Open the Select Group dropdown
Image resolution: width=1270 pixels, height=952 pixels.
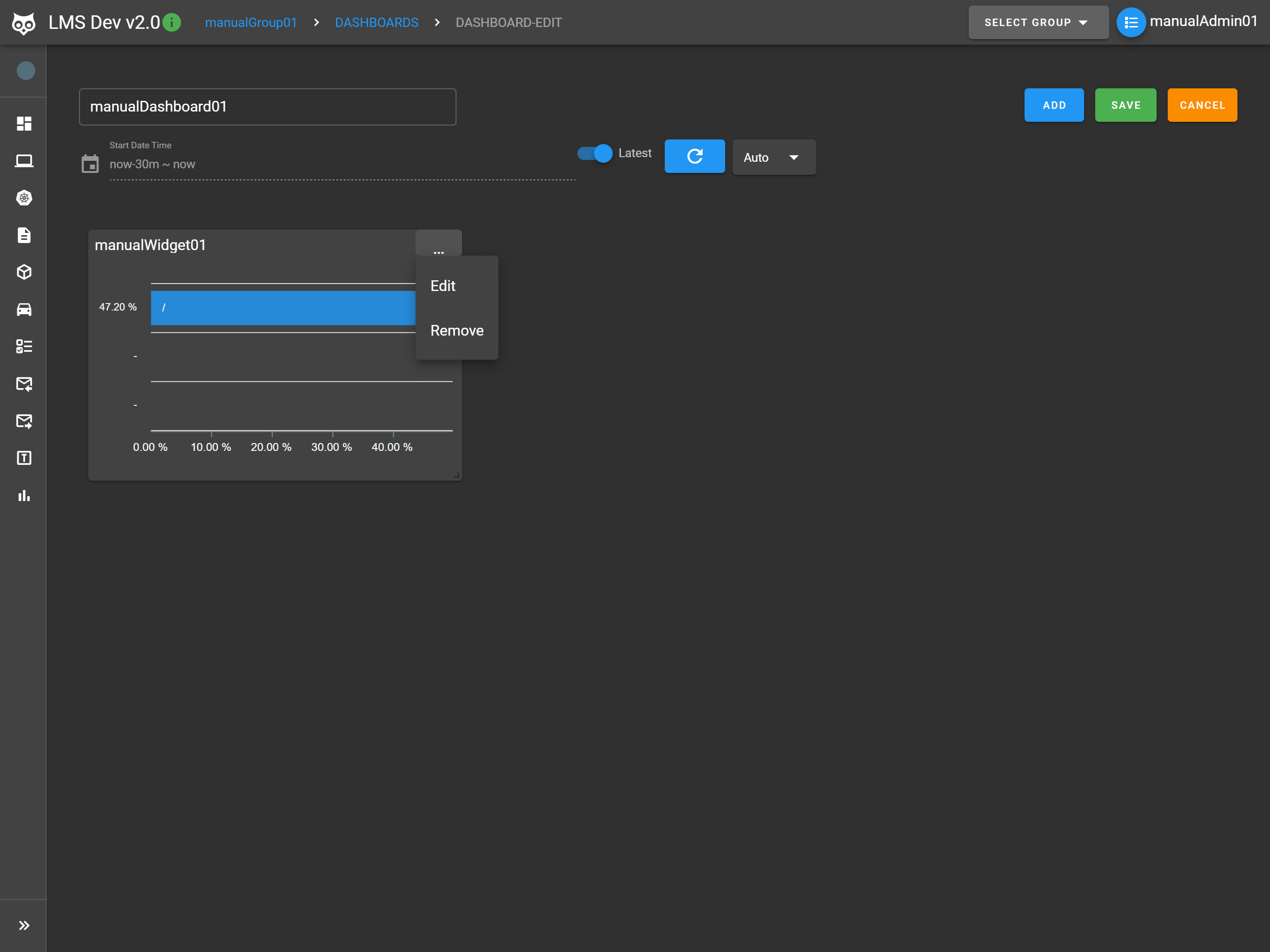(1038, 22)
